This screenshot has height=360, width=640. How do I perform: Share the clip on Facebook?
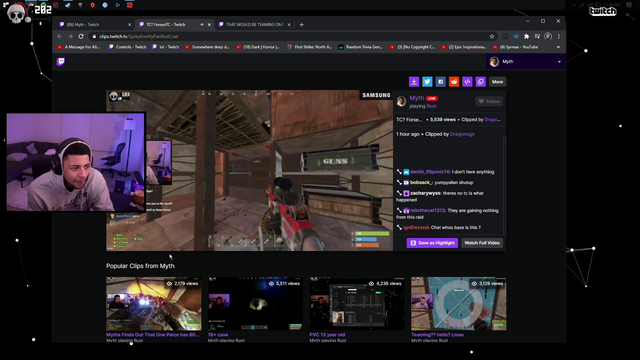click(x=440, y=82)
